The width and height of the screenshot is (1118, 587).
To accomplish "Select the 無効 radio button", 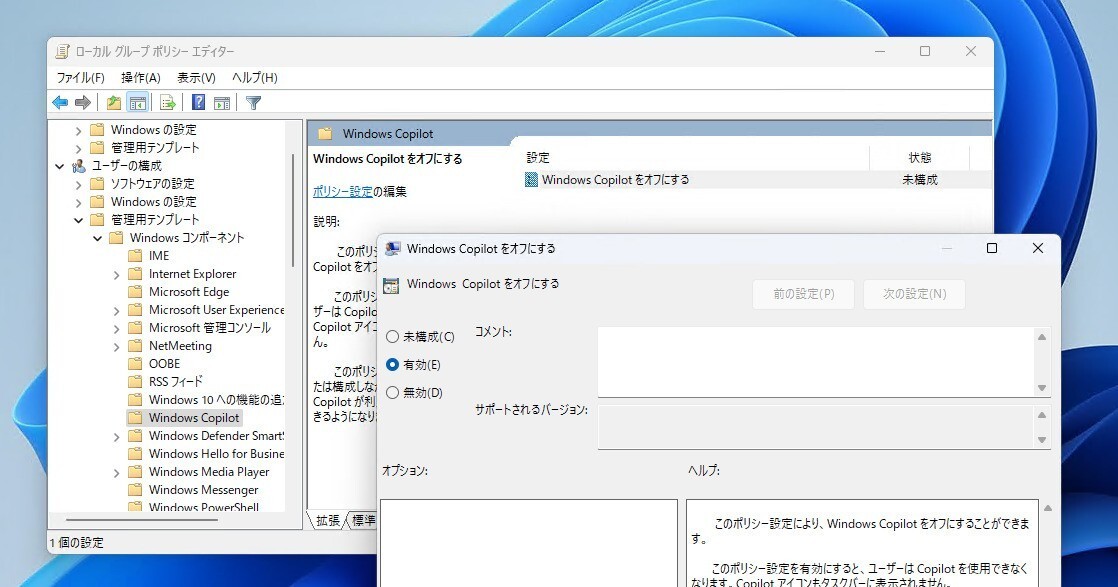I will point(391,392).
